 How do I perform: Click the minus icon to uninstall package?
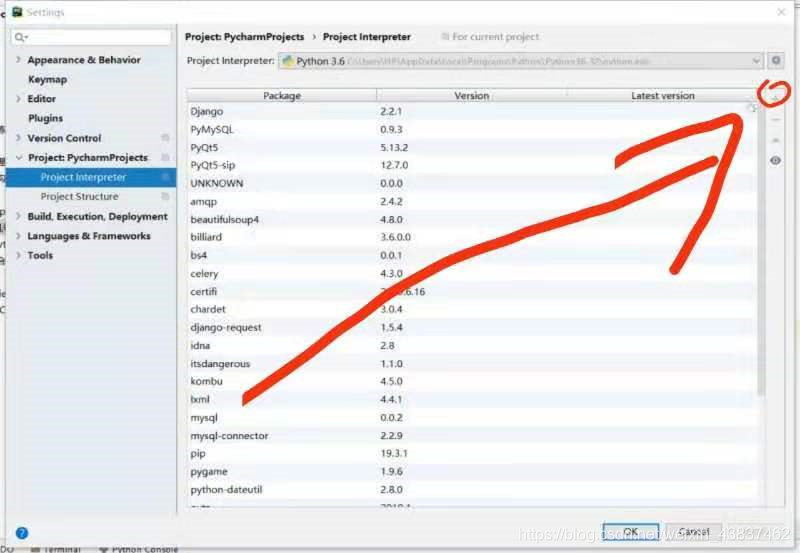(x=776, y=120)
